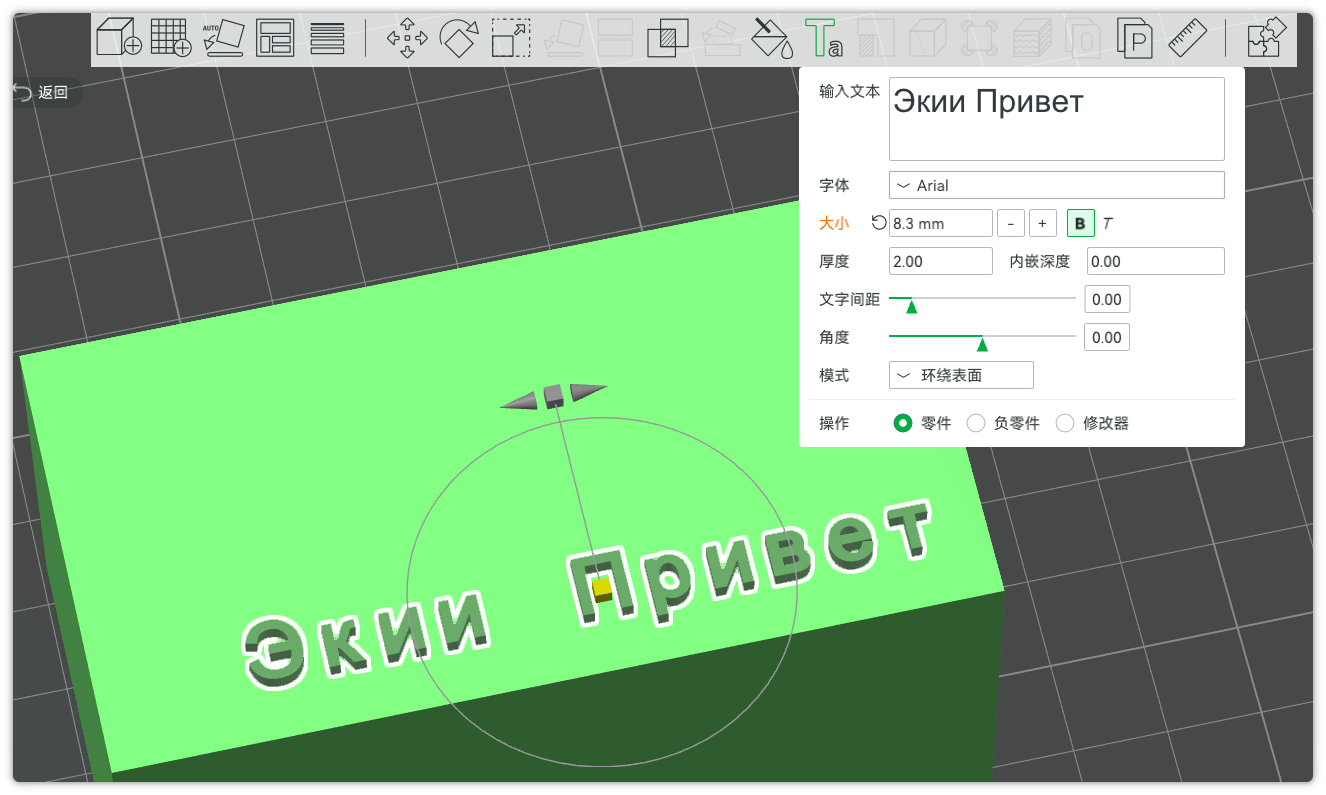The width and height of the screenshot is (1326, 795).
Task: Select the Move tool arrows icon
Action: pyautogui.click(x=407, y=39)
